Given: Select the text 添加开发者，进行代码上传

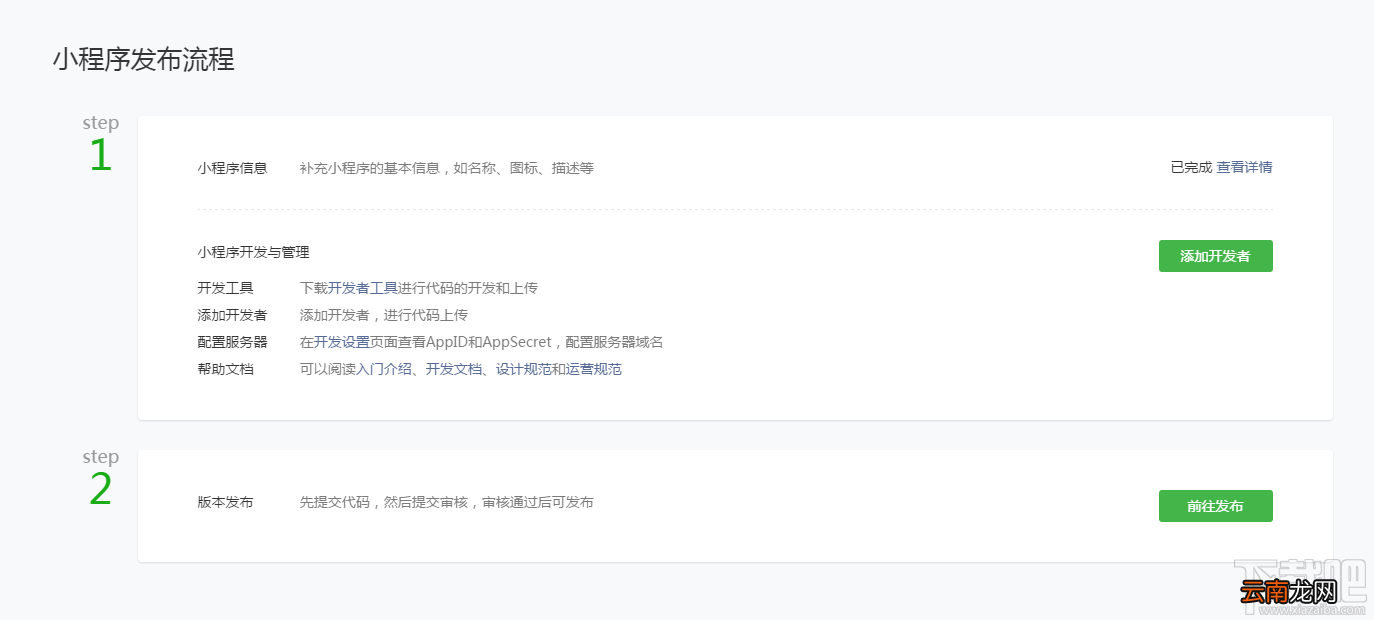Looking at the screenshot, I should pyautogui.click(x=384, y=315).
